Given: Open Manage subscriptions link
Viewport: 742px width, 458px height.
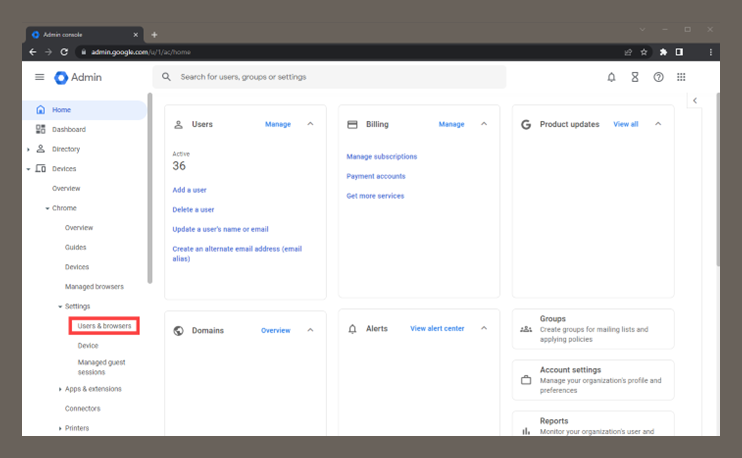Looking at the screenshot, I should 381,157.
